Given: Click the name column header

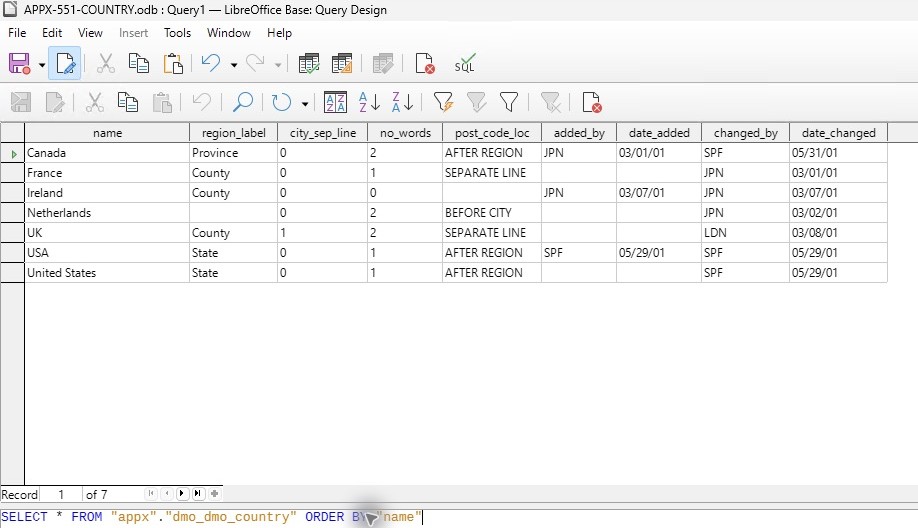Looking at the screenshot, I should pos(107,133).
